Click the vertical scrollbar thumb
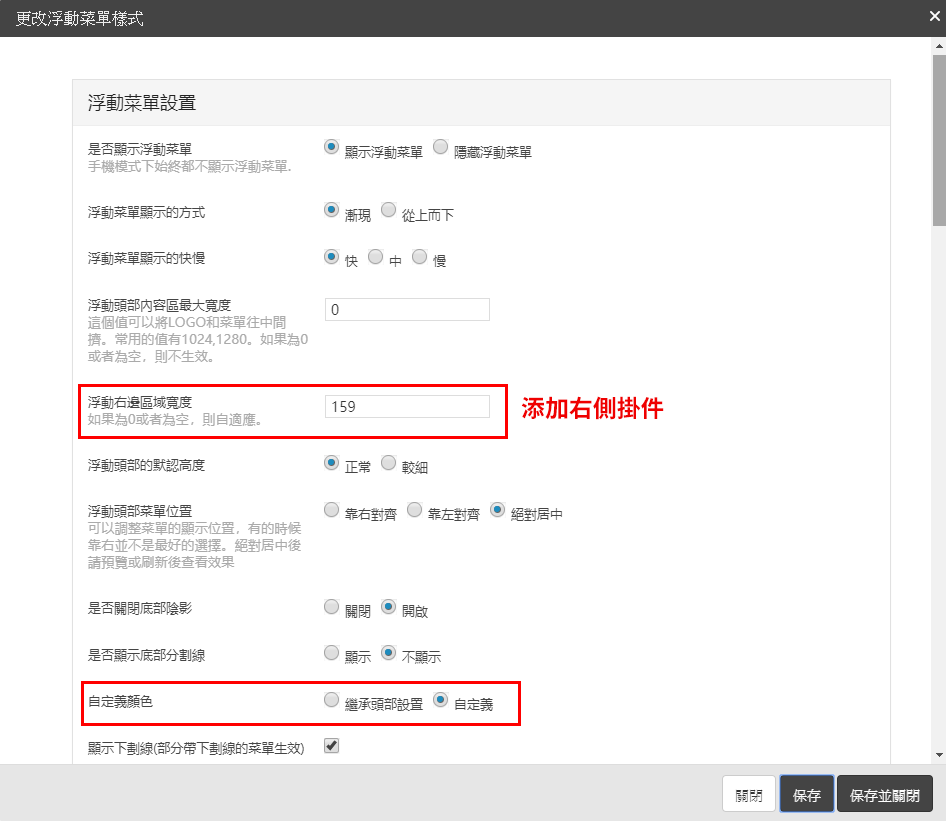The height and width of the screenshot is (821, 946). [939, 140]
